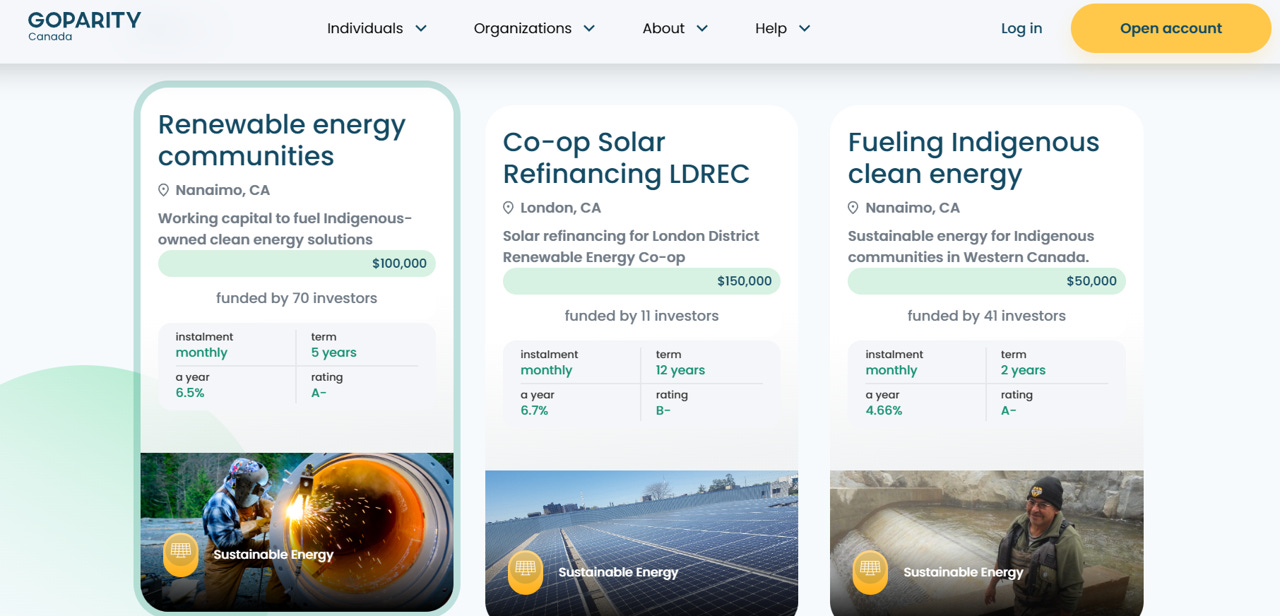Click the 4.66% a year rate
This screenshot has width=1280, height=616.
coord(884,411)
